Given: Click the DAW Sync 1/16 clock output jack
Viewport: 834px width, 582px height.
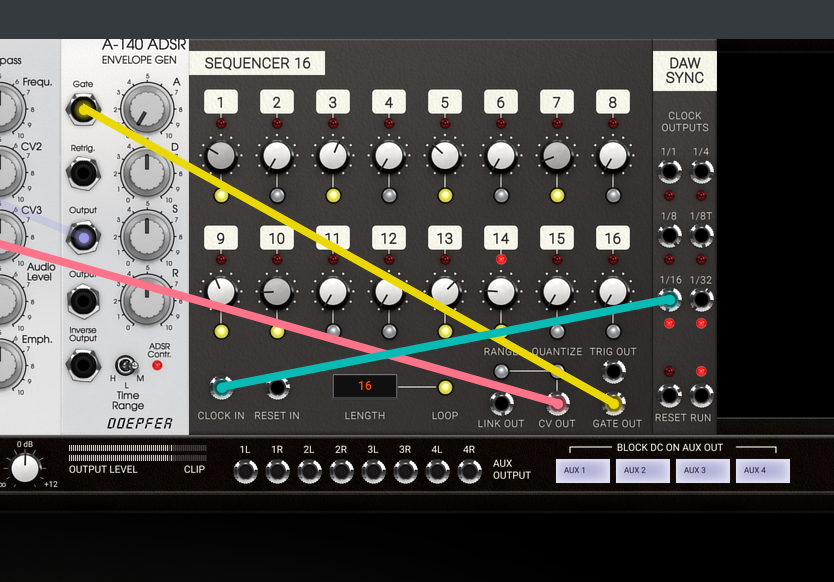Looking at the screenshot, I should (669, 300).
